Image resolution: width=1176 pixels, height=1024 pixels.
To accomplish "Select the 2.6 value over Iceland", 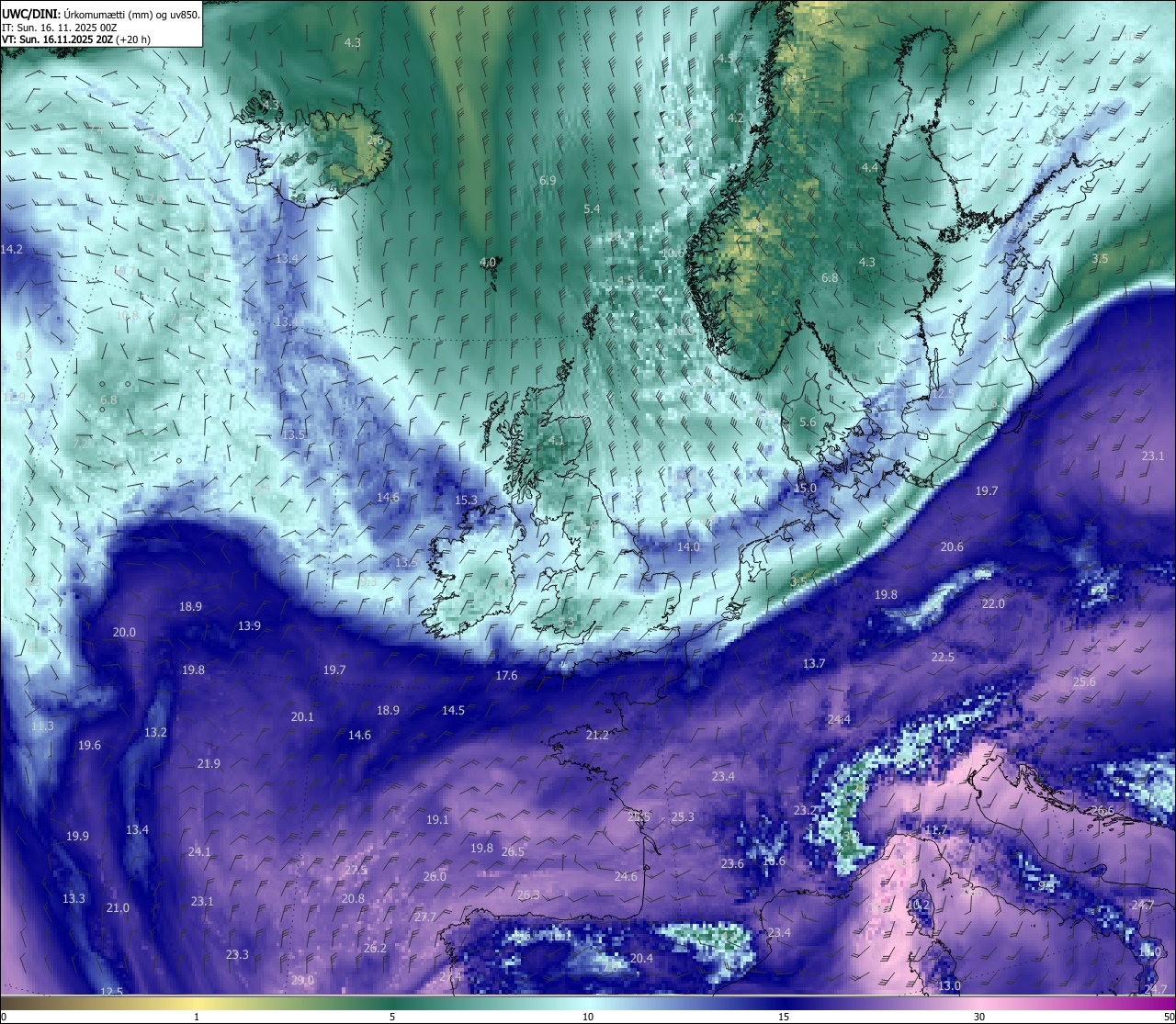I will coord(375,141).
